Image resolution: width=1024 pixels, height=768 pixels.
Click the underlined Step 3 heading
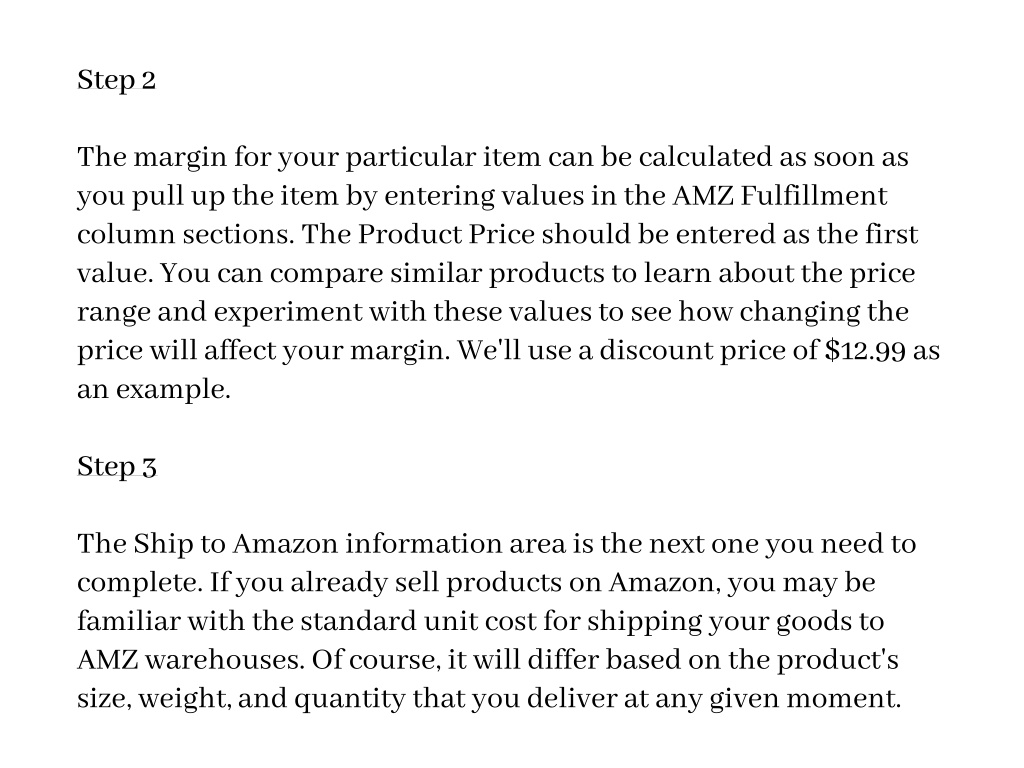coord(117,467)
